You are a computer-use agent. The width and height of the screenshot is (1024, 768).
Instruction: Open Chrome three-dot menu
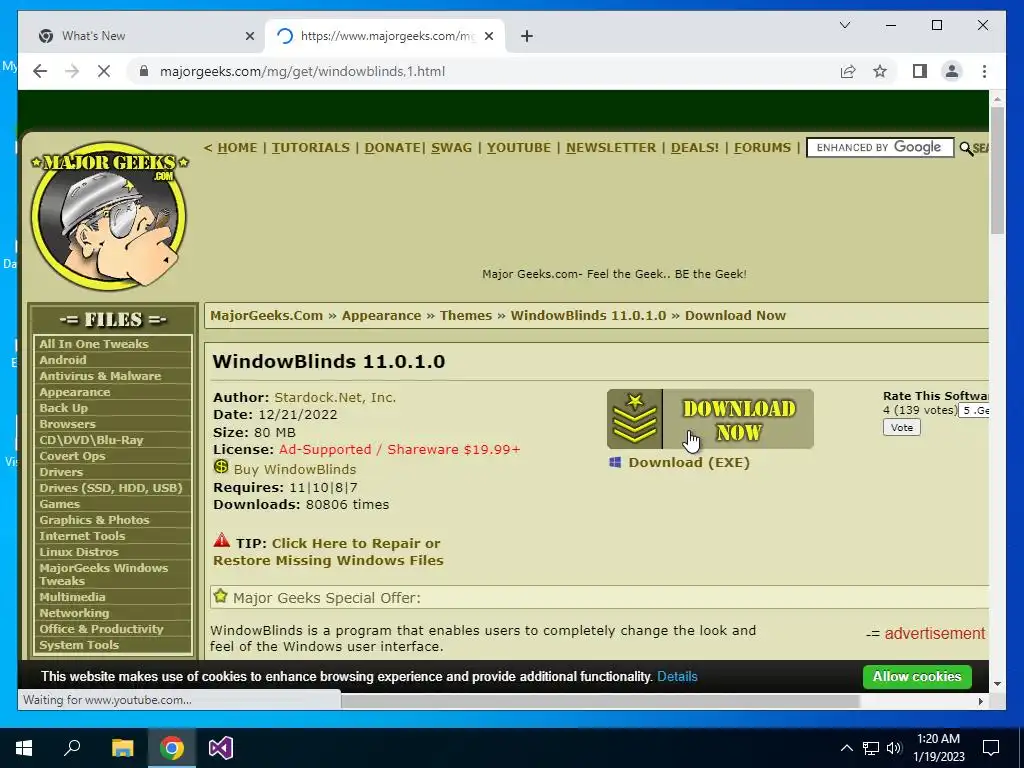tap(984, 71)
